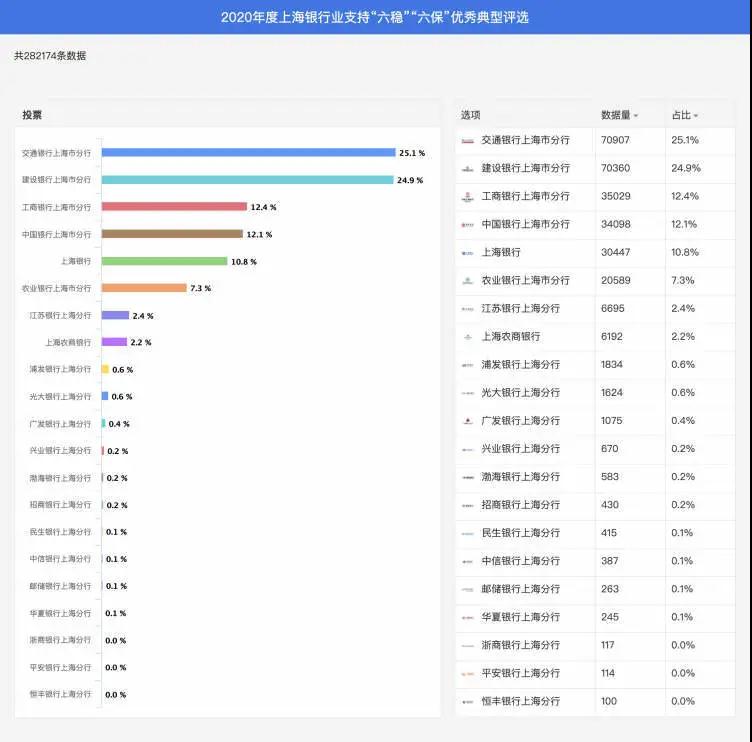752x742 pixels.
Task: Click the 选项 column header
Action: pyautogui.click(x=471, y=115)
